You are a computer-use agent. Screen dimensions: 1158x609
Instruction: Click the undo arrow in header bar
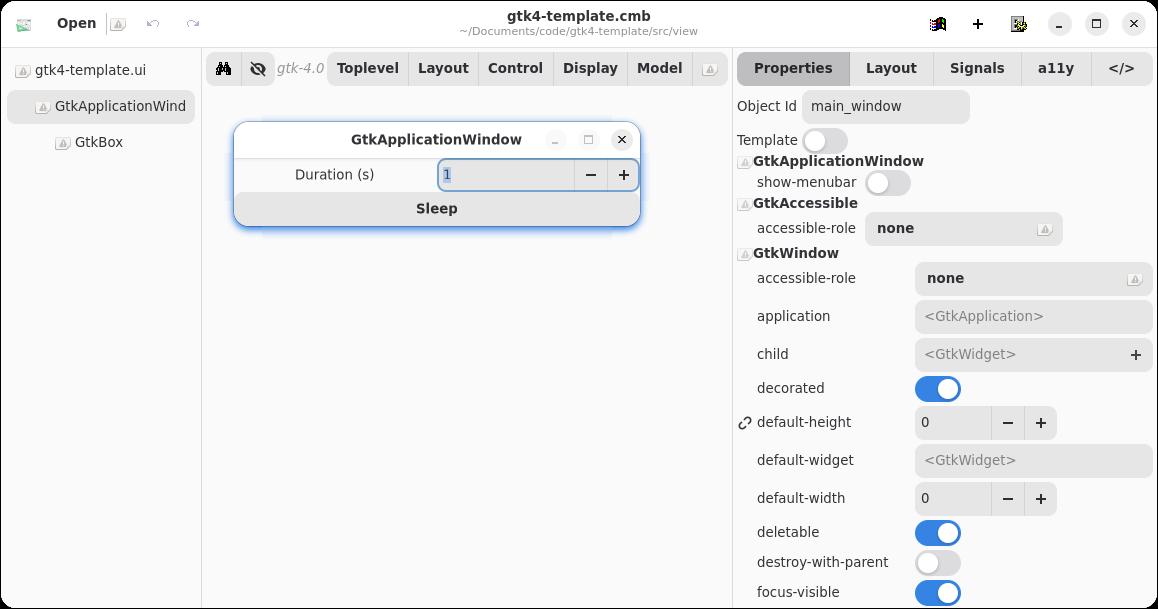[x=153, y=23]
